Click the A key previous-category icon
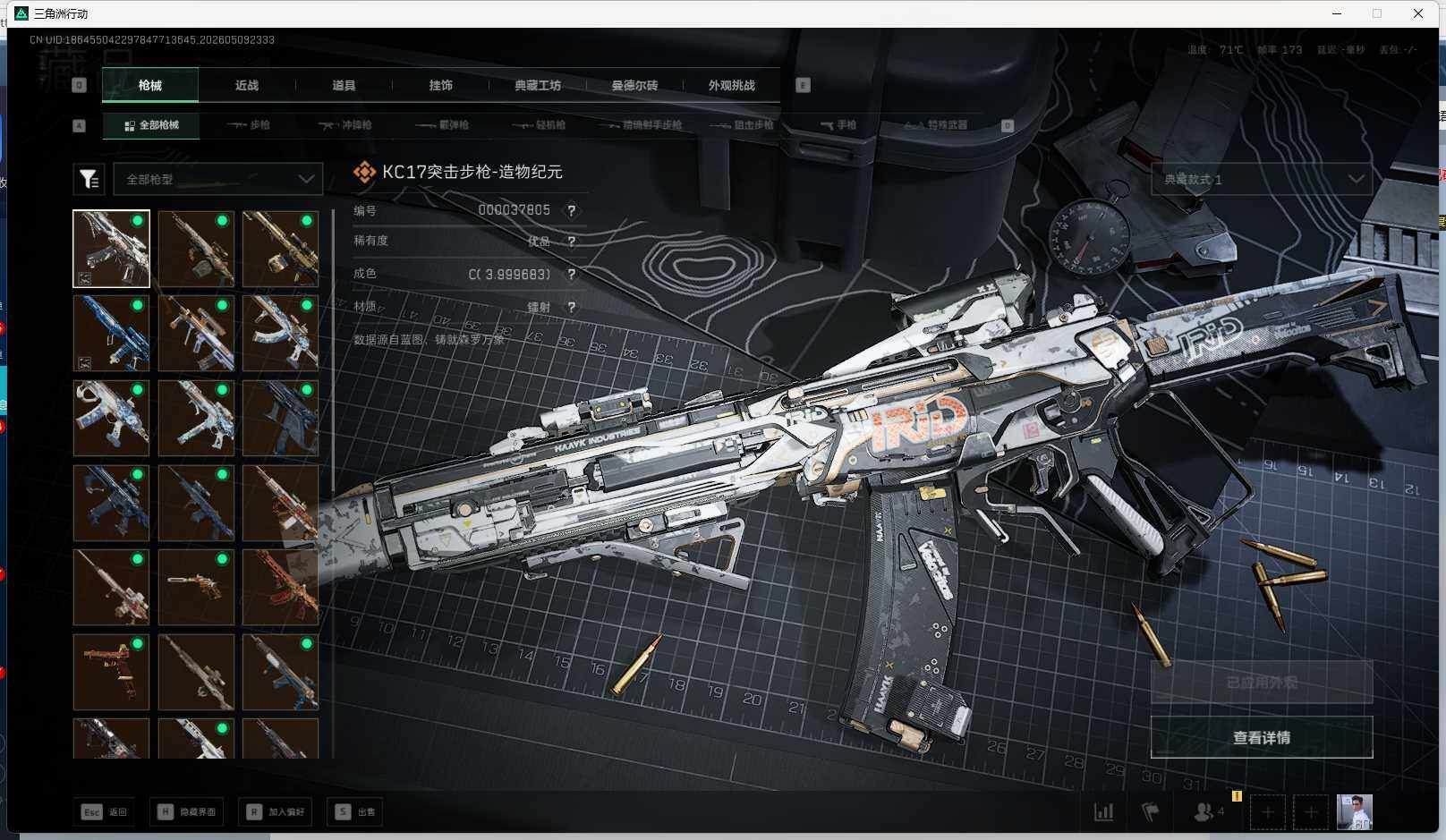 [79, 125]
